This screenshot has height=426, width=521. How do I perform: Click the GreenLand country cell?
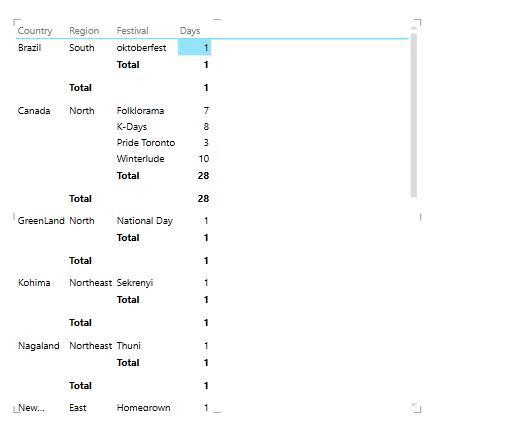point(41,221)
